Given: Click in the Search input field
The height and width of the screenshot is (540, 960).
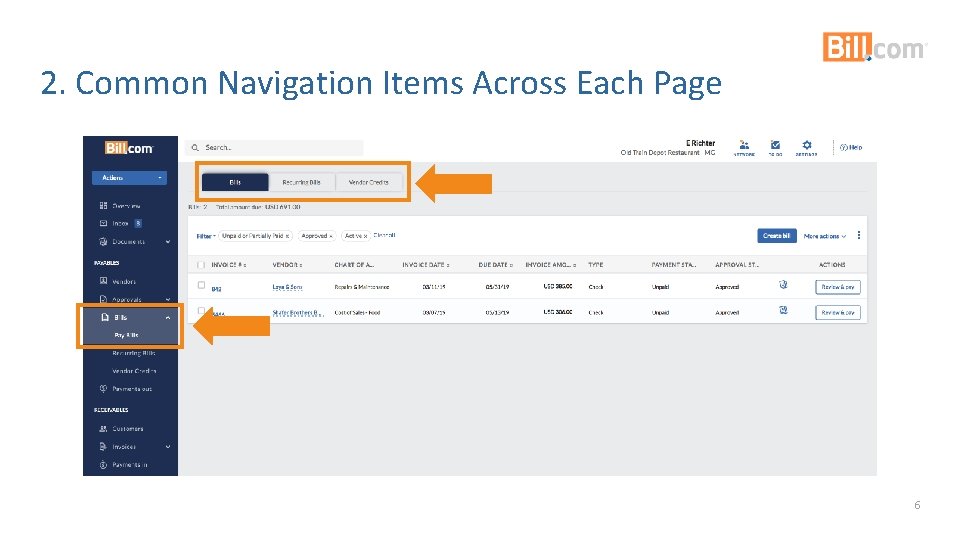Looking at the screenshot, I should pos(274,148).
